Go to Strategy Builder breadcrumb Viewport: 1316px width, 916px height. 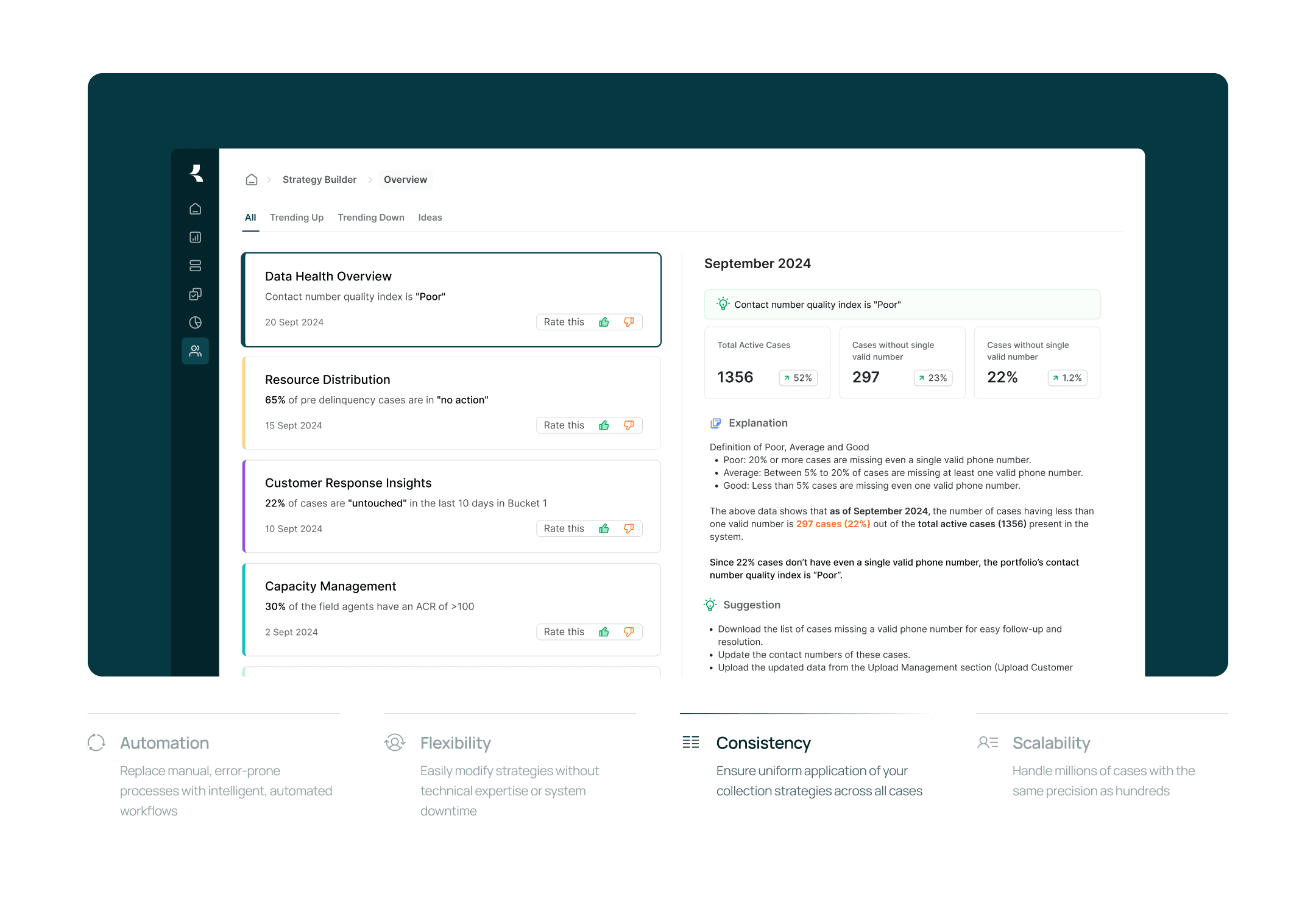coord(319,180)
